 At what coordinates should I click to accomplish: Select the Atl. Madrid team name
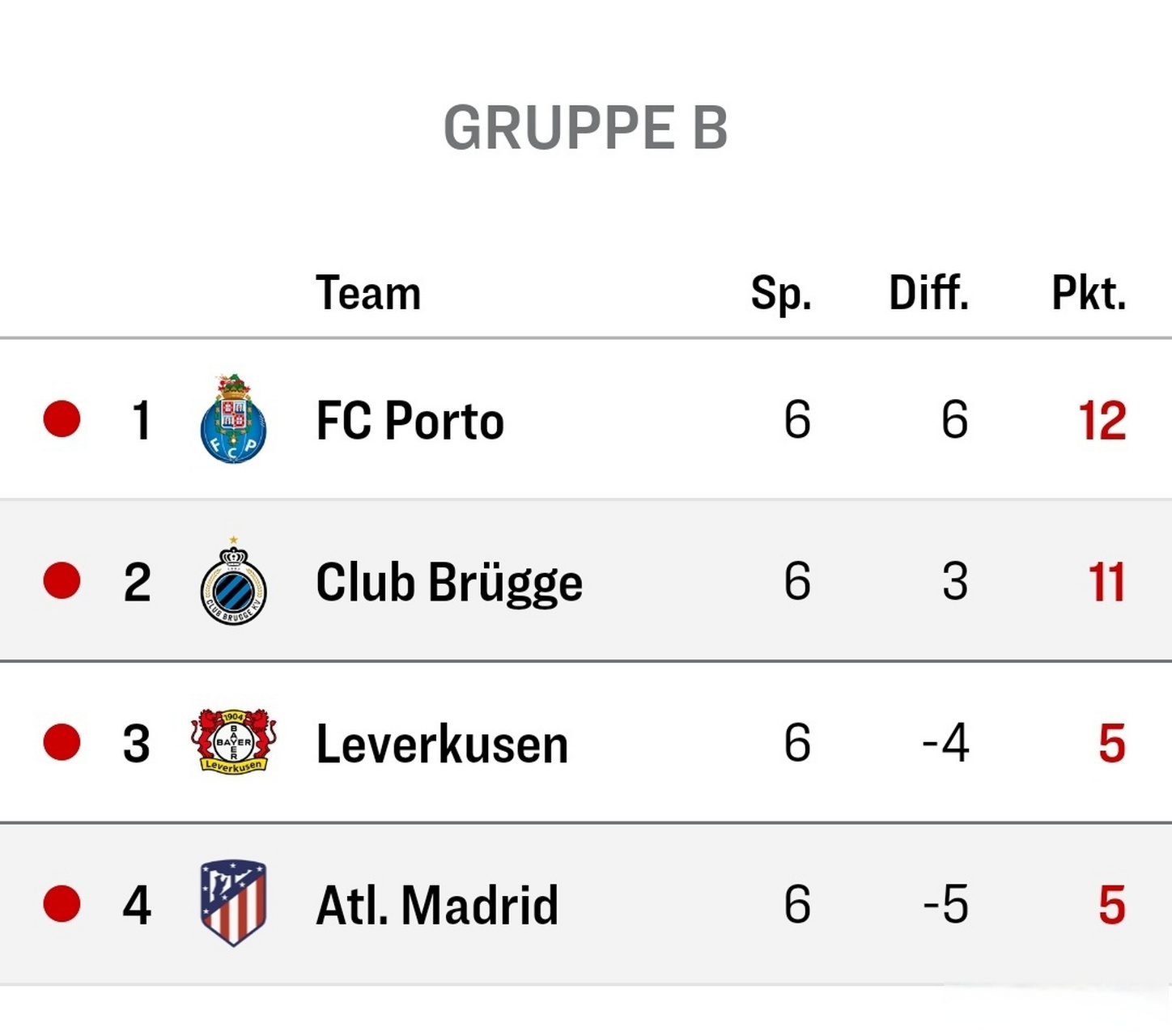[437, 905]
